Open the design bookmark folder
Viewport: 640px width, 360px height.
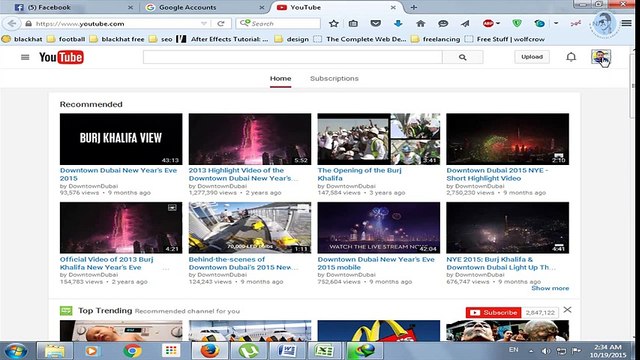(x=292, y=39)
